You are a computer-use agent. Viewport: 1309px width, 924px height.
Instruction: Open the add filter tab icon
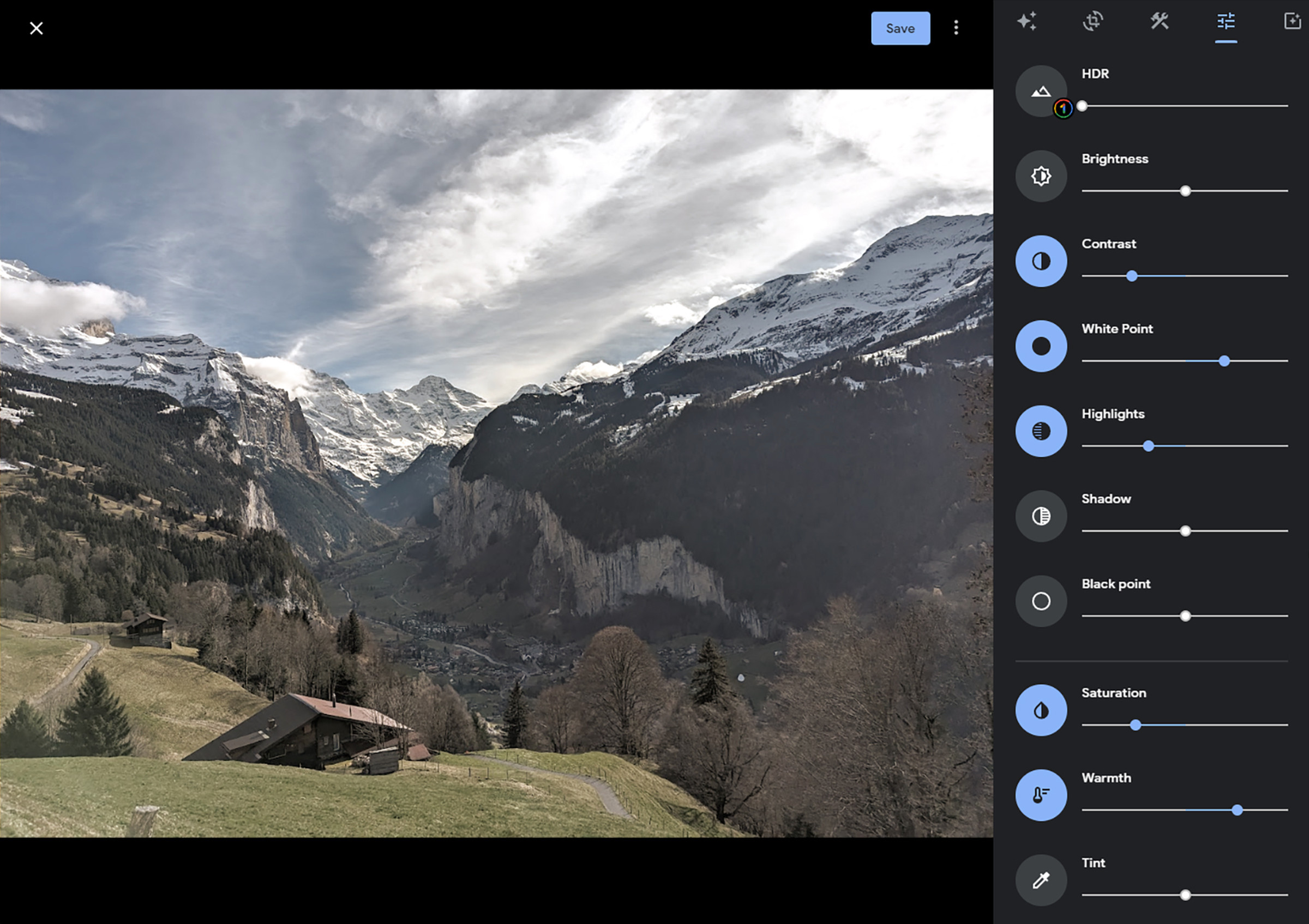tap(1292, 22)
